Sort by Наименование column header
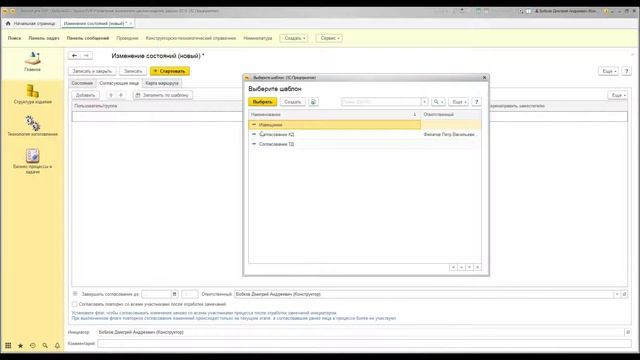640x360 pixels. point(334,115)
